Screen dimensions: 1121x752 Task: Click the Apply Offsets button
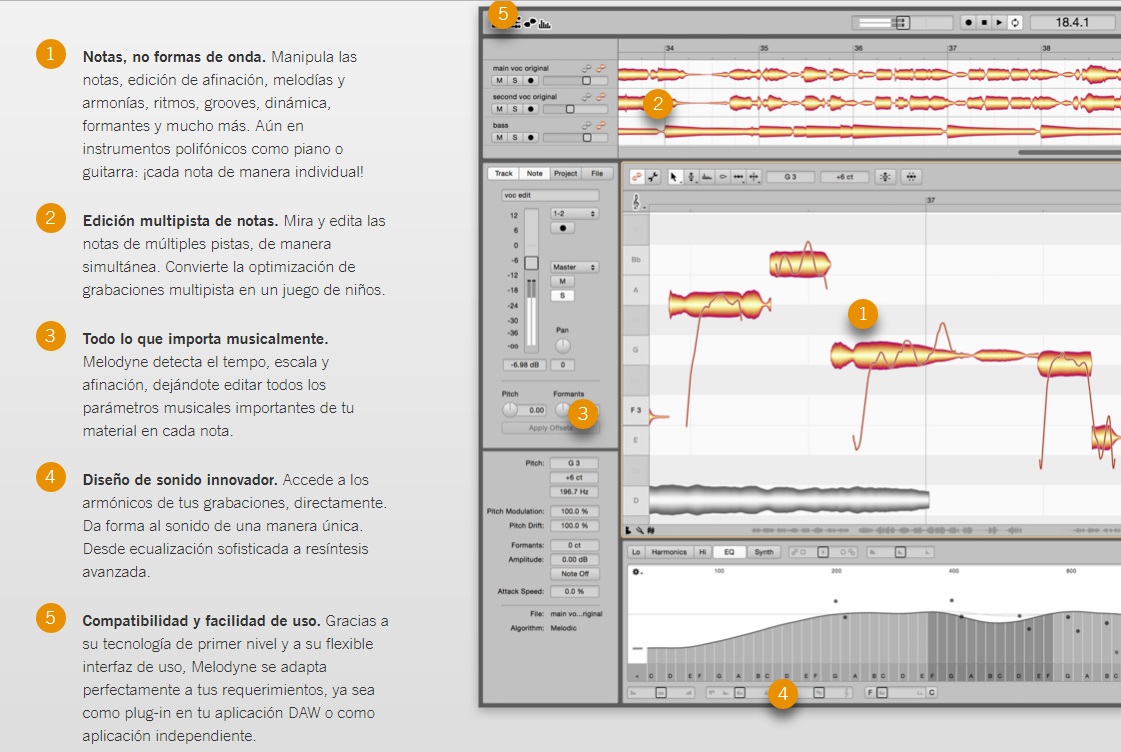pyautogui.click(x=550, y=428)
